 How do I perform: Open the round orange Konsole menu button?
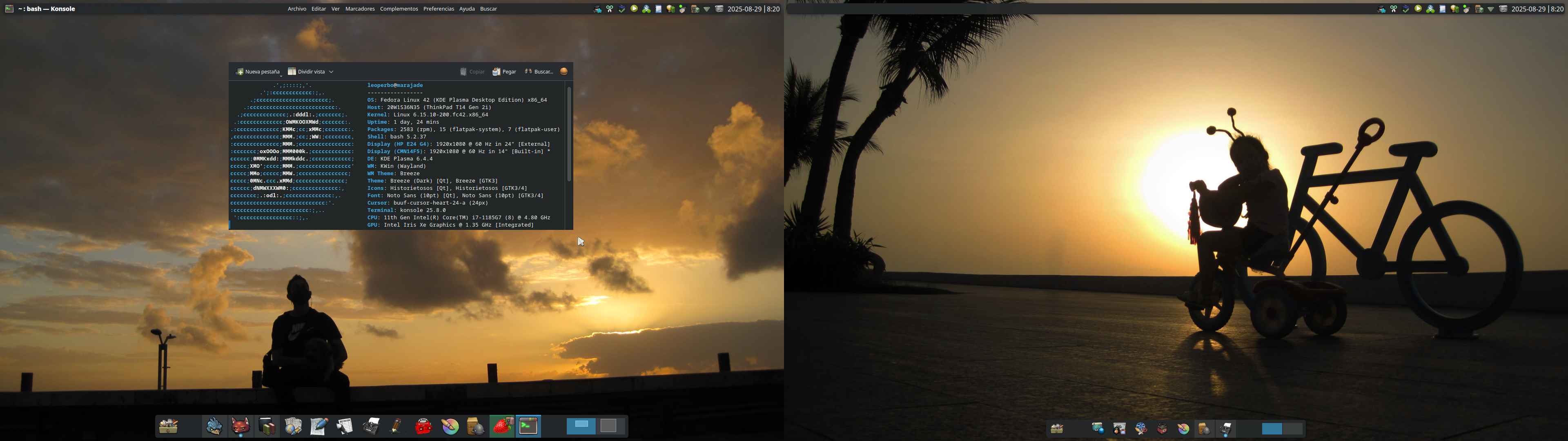pos(563,71)
